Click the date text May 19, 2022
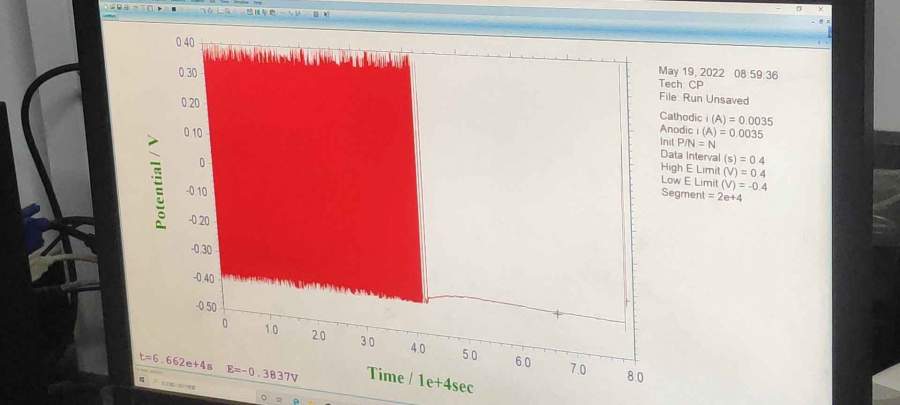Screen dimensions: 900x405 coord(694,72)
